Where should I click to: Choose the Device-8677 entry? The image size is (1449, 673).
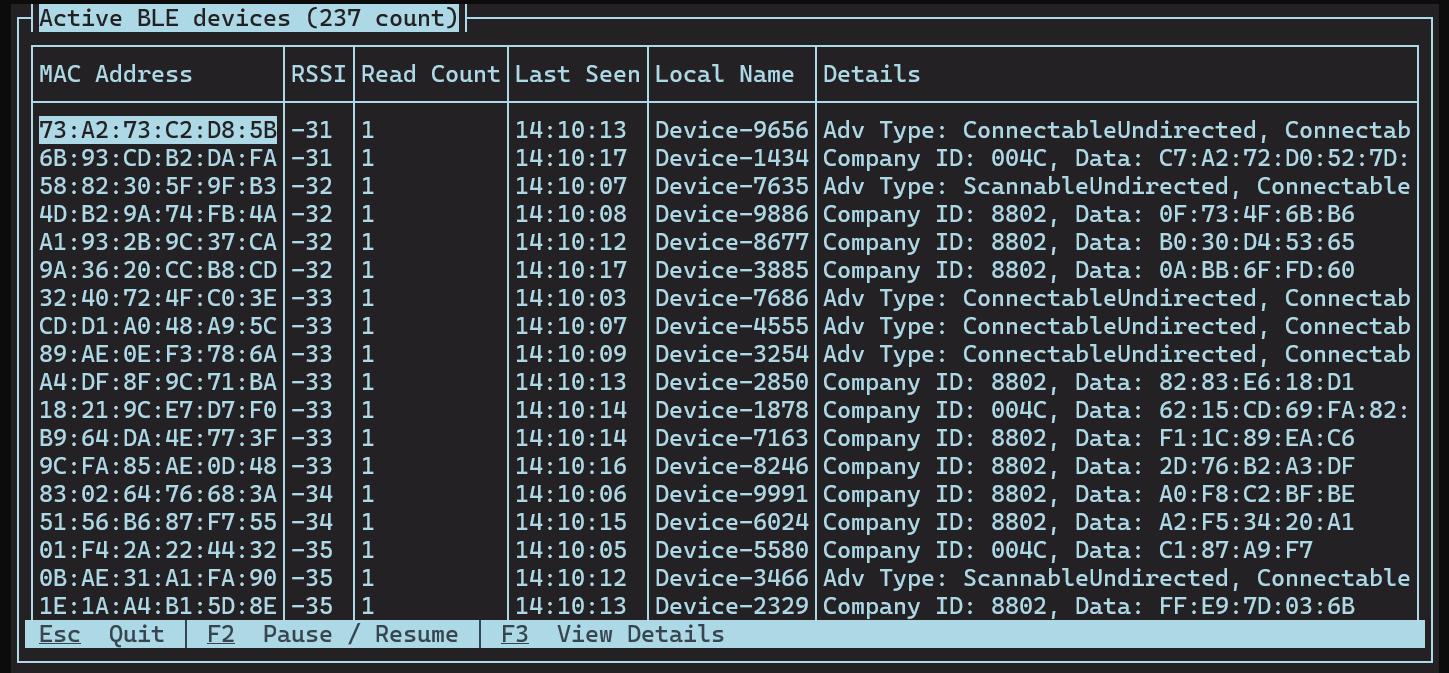pos(731,242)
